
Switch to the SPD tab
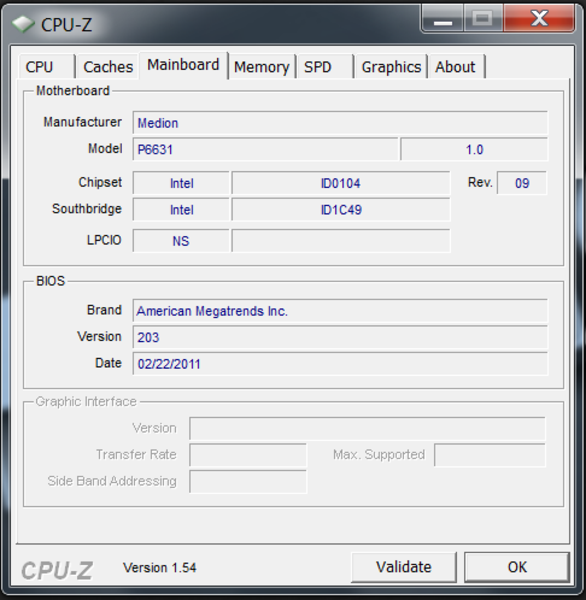(x=325, y=67)
